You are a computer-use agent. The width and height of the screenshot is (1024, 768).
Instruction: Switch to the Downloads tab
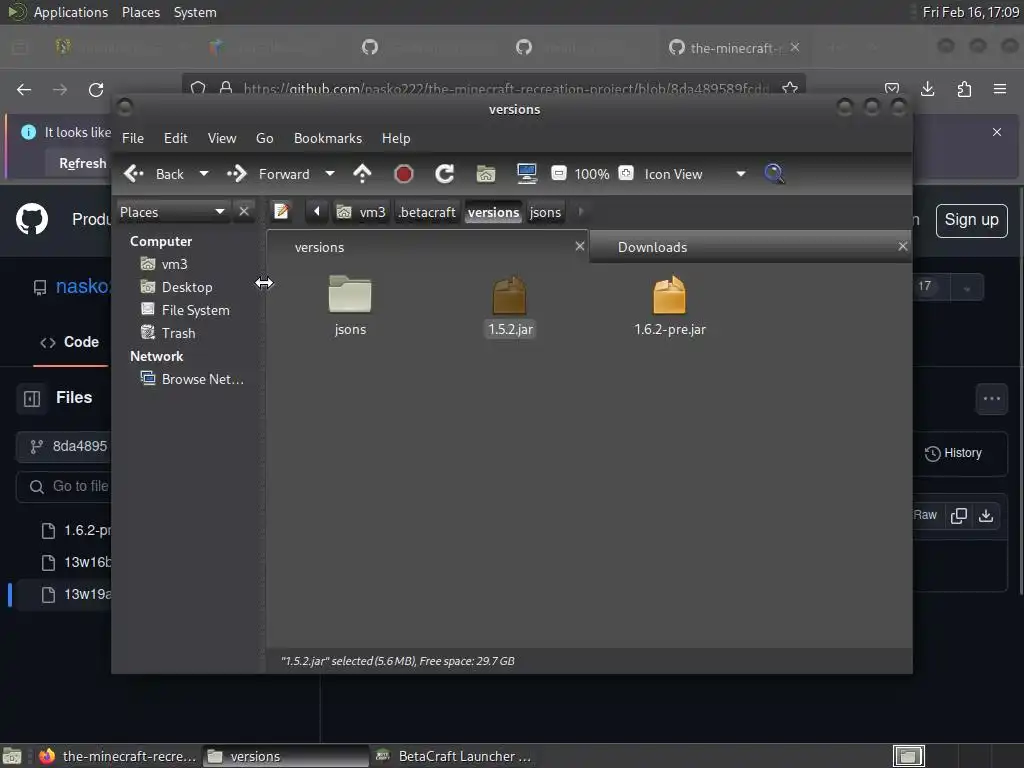coord(652,247)
